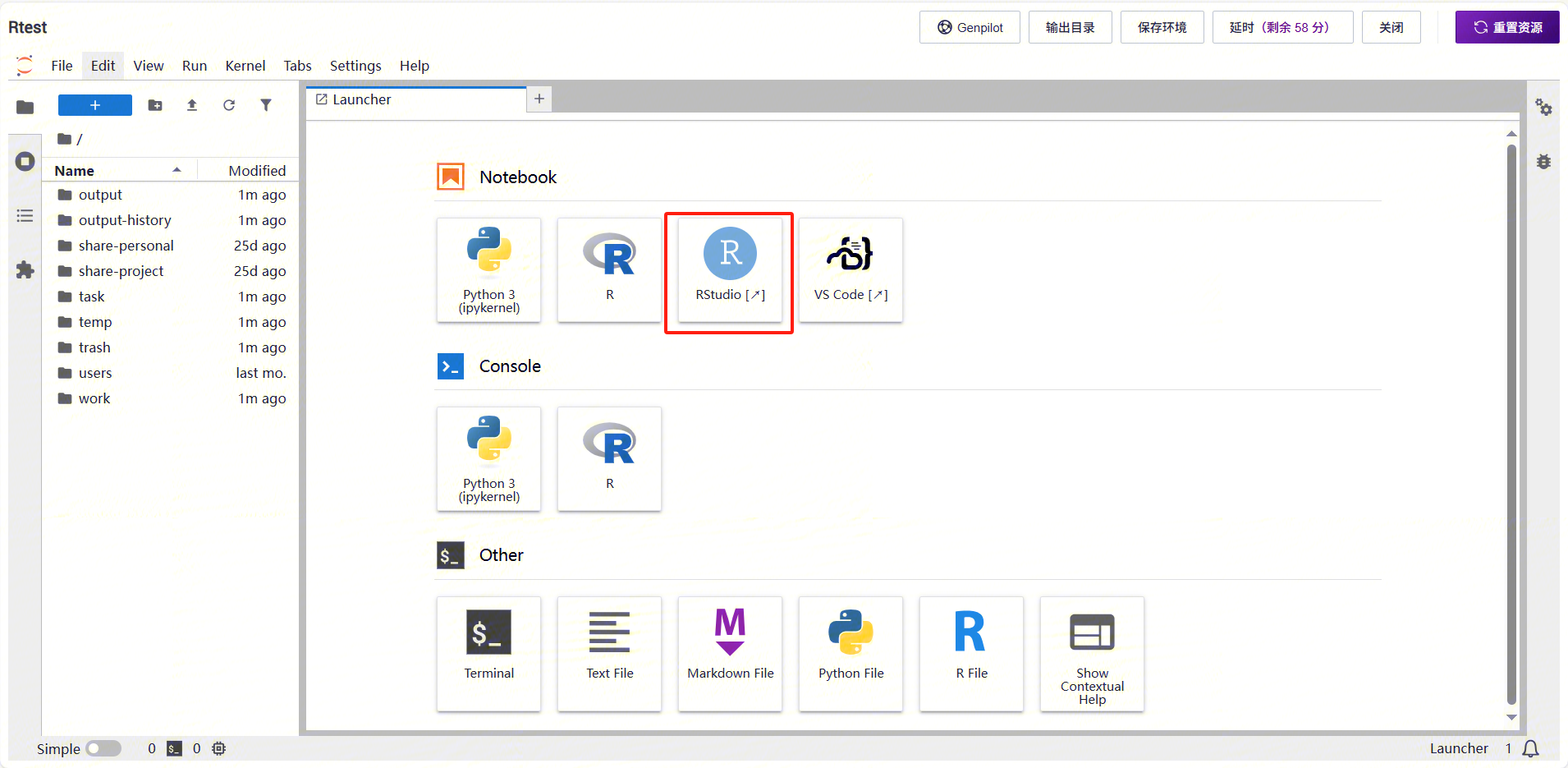Click the 输出目录 button

coord(1070,27)
